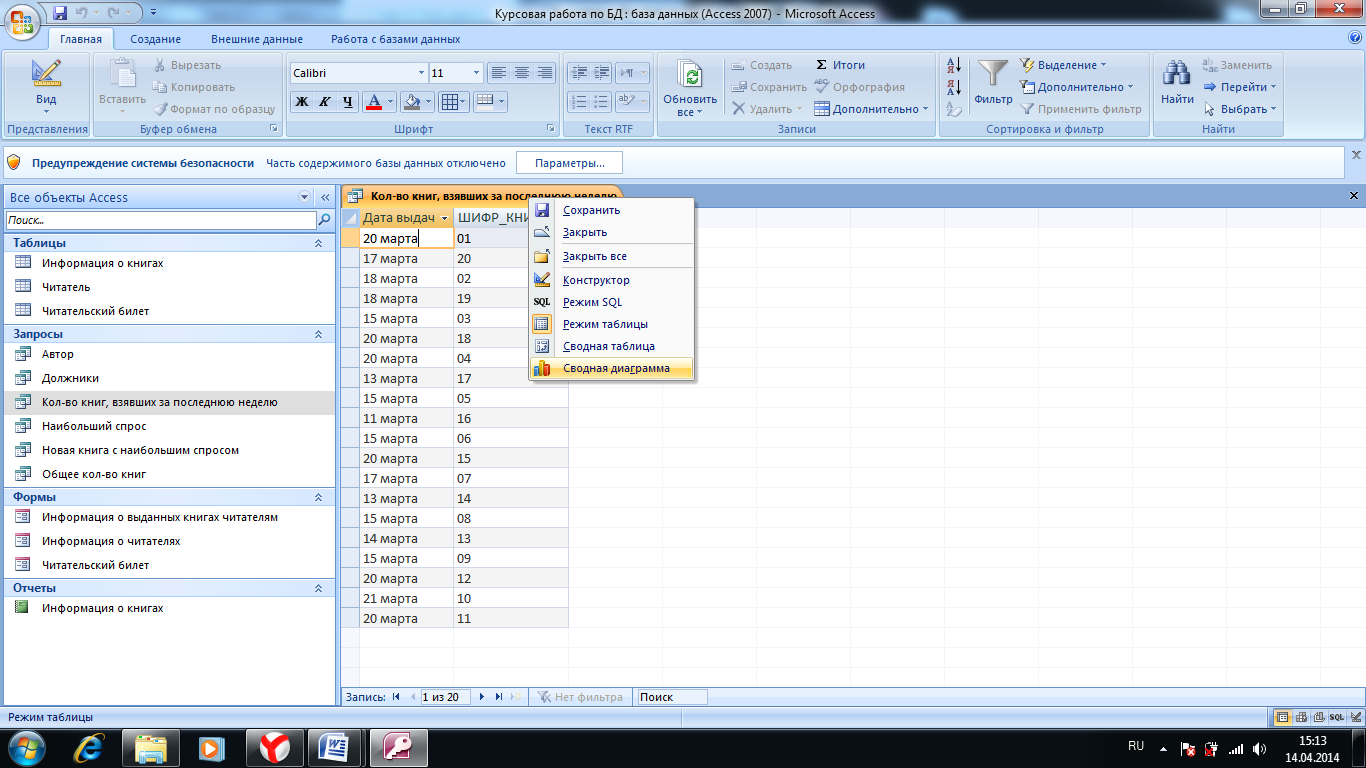Go to last record button

(x=498, y=697)
